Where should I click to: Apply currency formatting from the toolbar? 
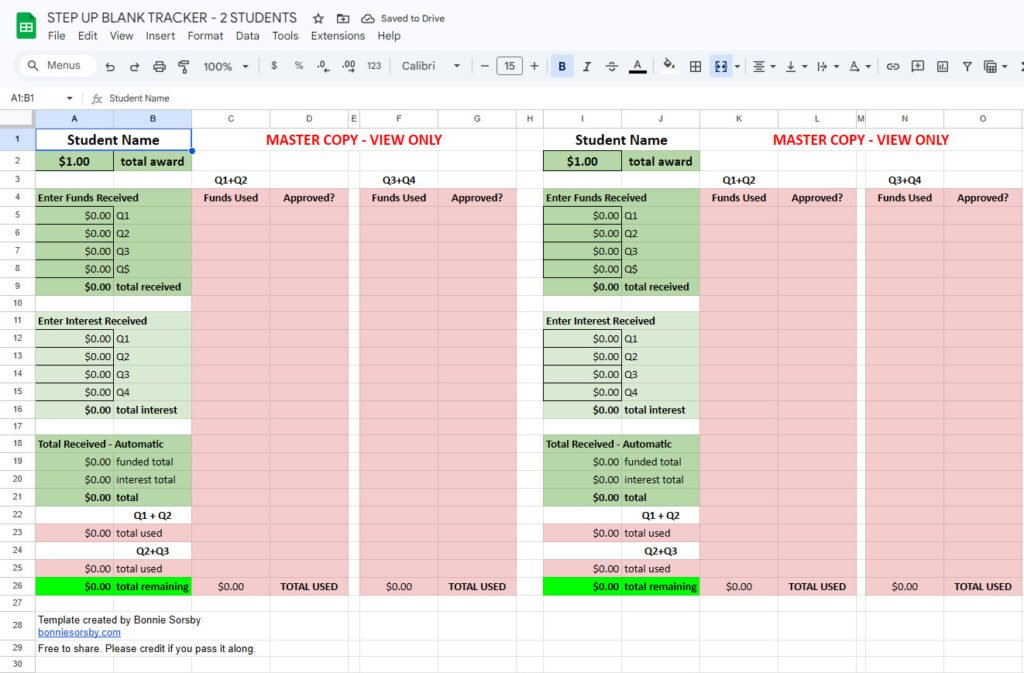(274, 66)
